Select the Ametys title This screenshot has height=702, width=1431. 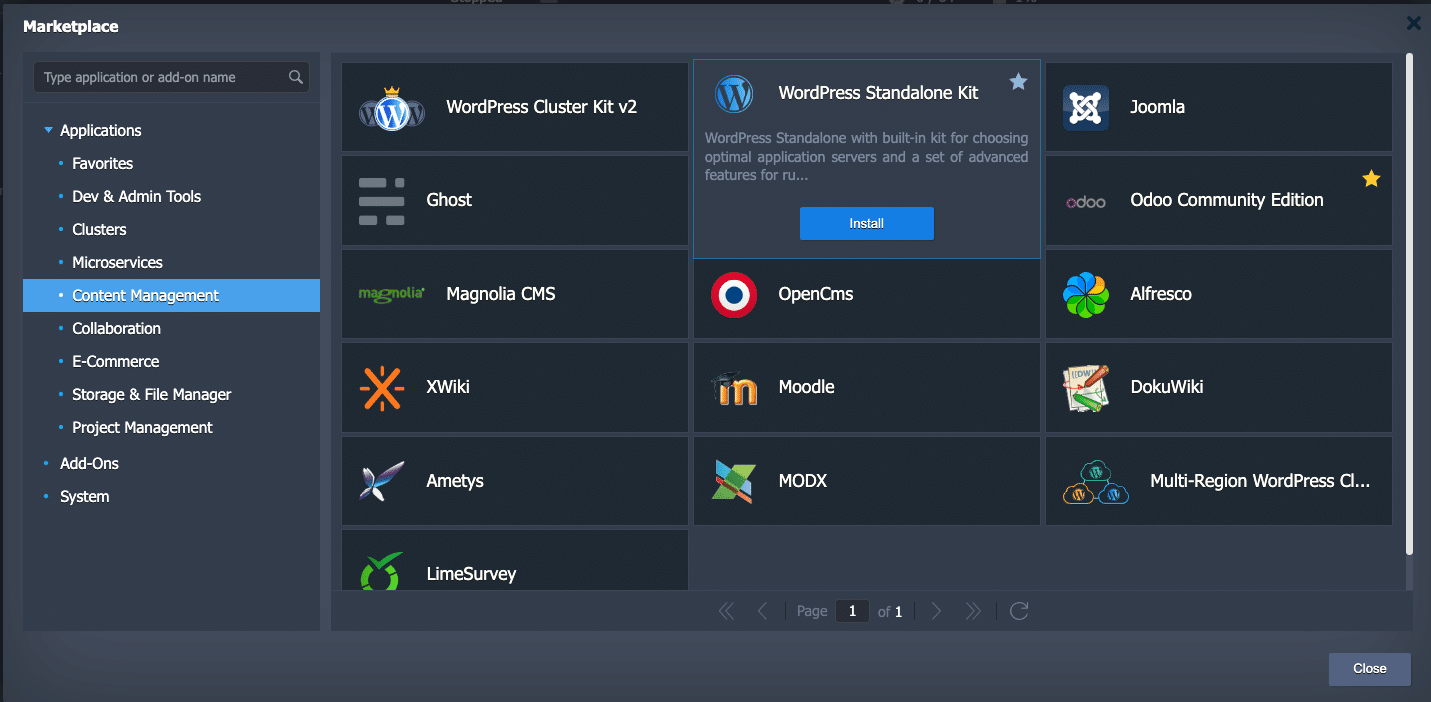click(x=454, y=481)
